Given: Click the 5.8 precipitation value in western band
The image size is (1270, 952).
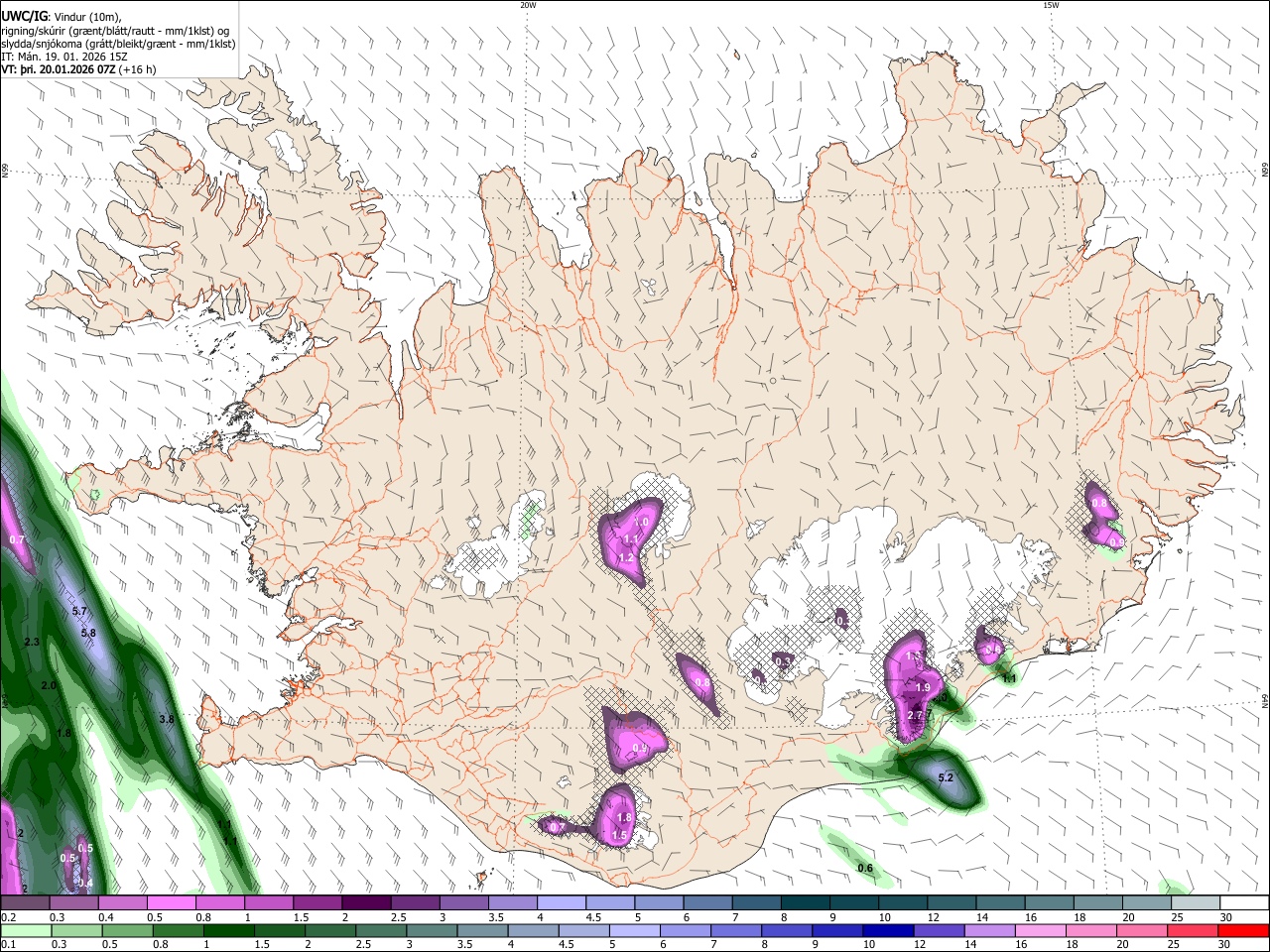Looking at the screenshot, I should pyautogui.click(x=87, y=633).
